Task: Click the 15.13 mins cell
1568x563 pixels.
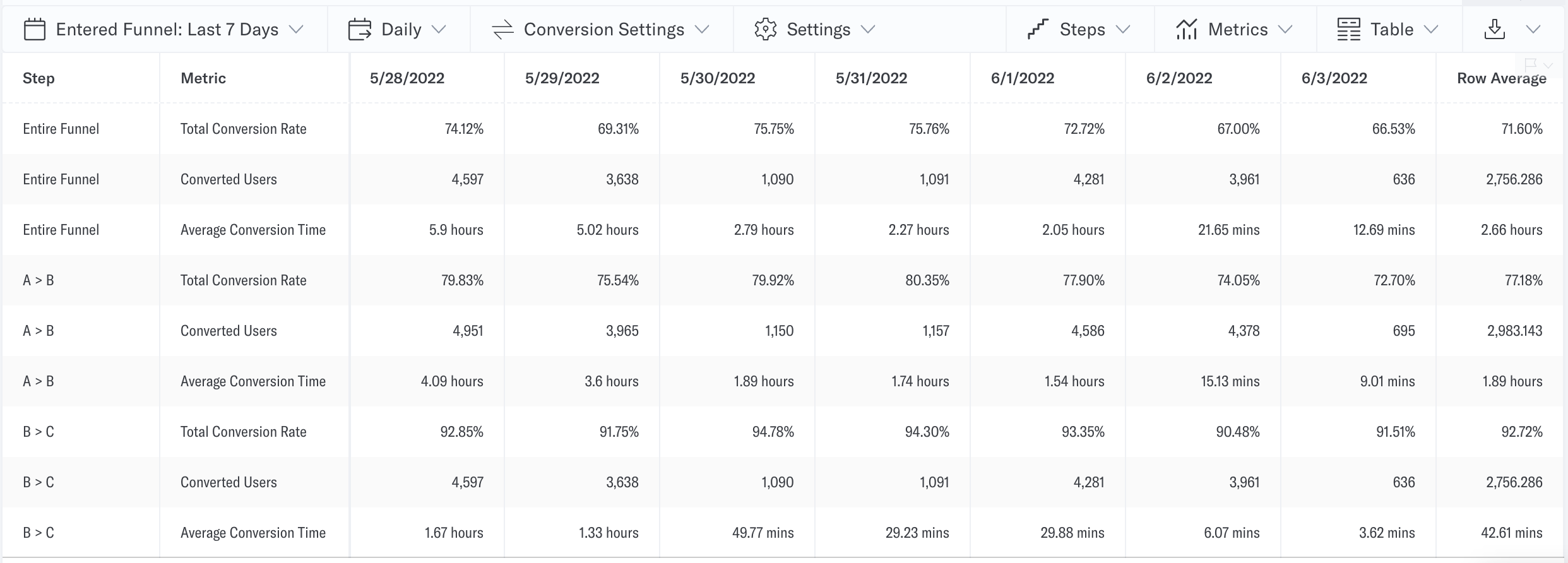Action: click(x=1230, y=381)
